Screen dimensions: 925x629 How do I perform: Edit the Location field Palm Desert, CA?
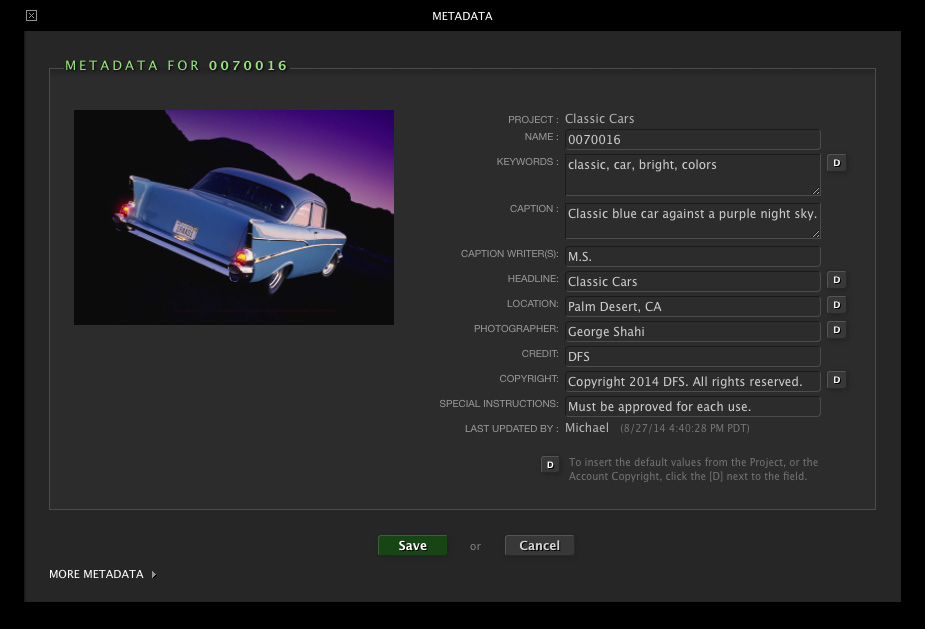692,307
